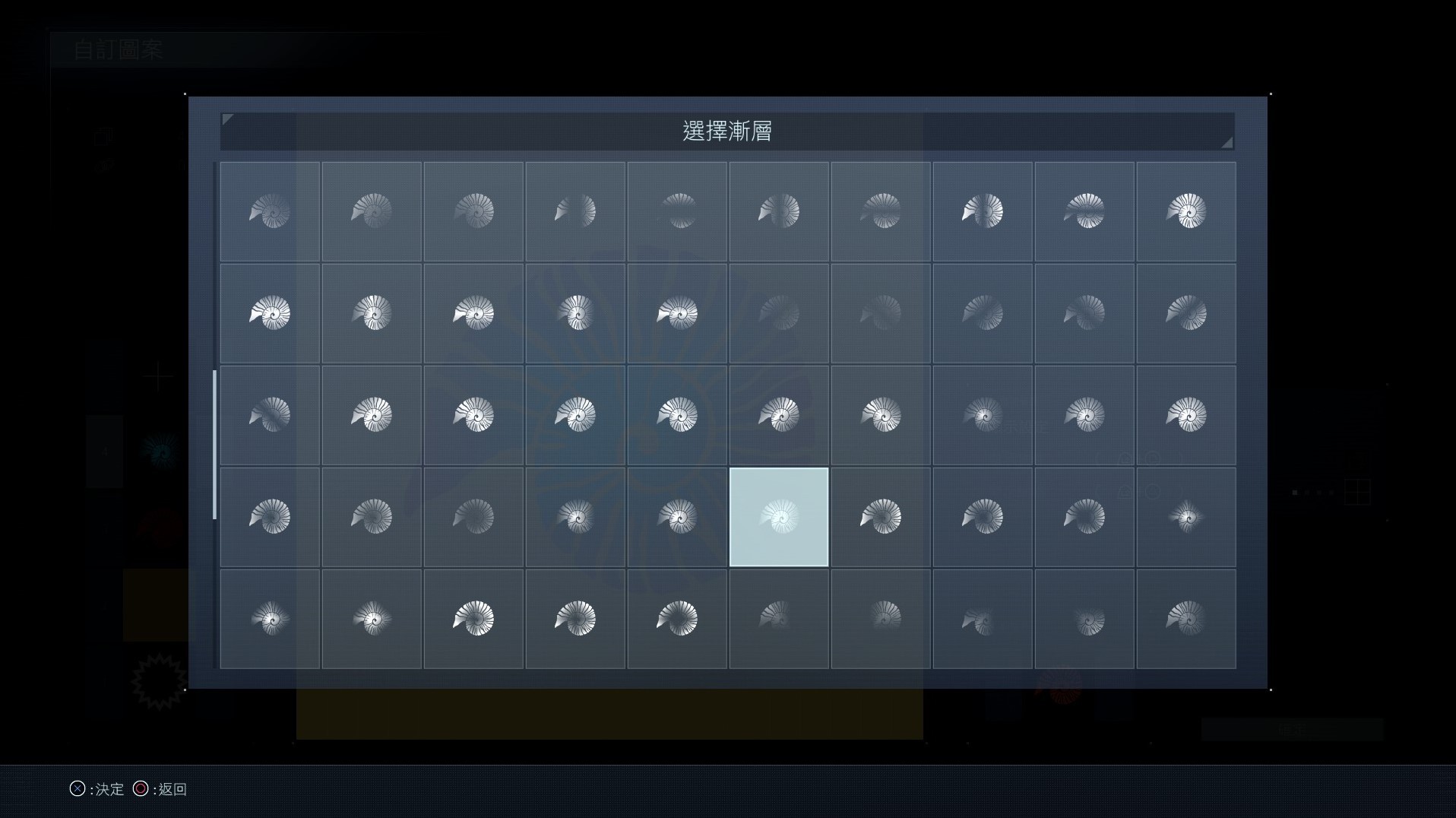
Task: Pick the second gradient in the second row
Action: (x=372, y=313)
